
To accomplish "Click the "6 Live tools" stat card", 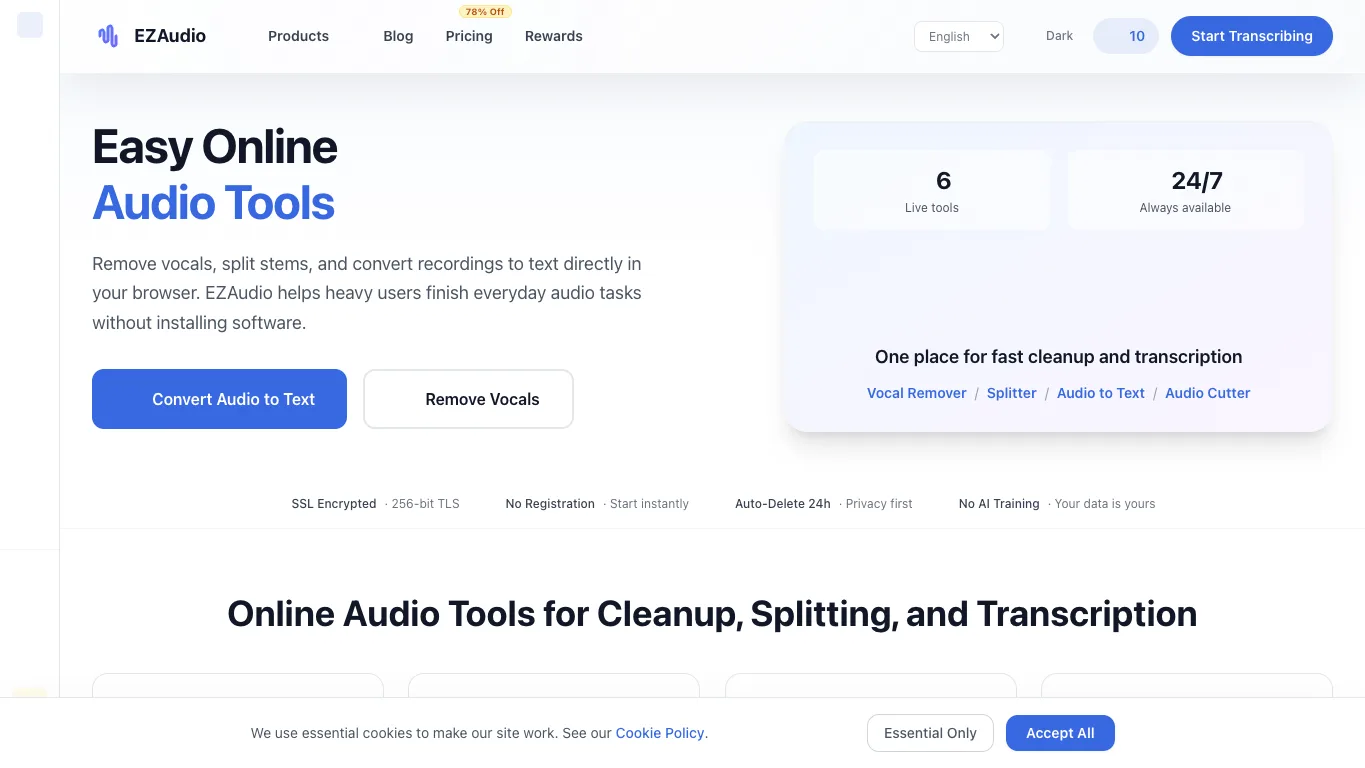I will (932, 190).
